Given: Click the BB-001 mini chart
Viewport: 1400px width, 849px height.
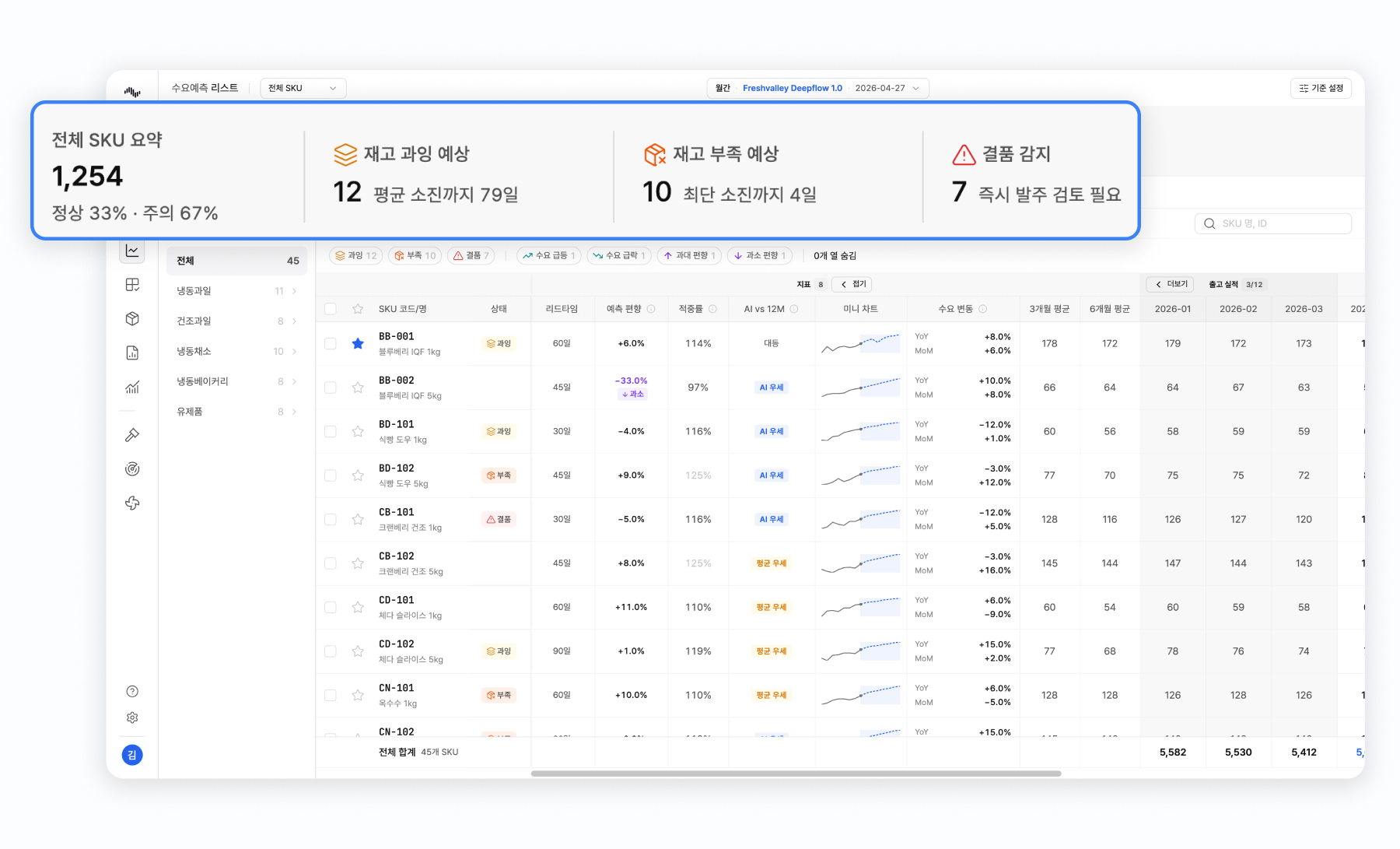Looking at the screenshot, I should (x=860, y=343).
